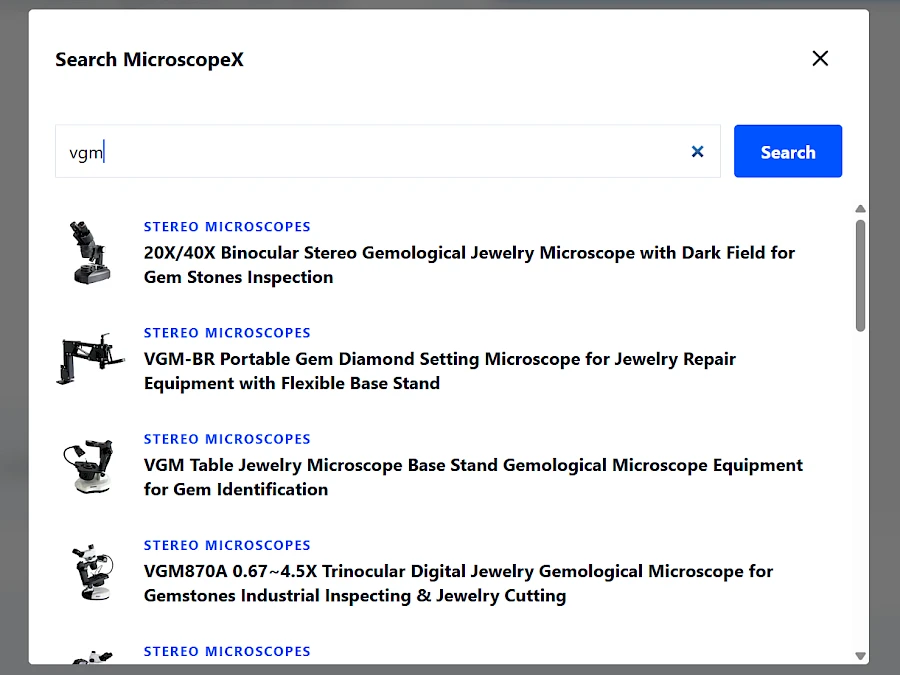This screenshot has height=675, width=900.
Task: Click thumbnail of VGM Table Jewelry Microscope
Action: 90,466
